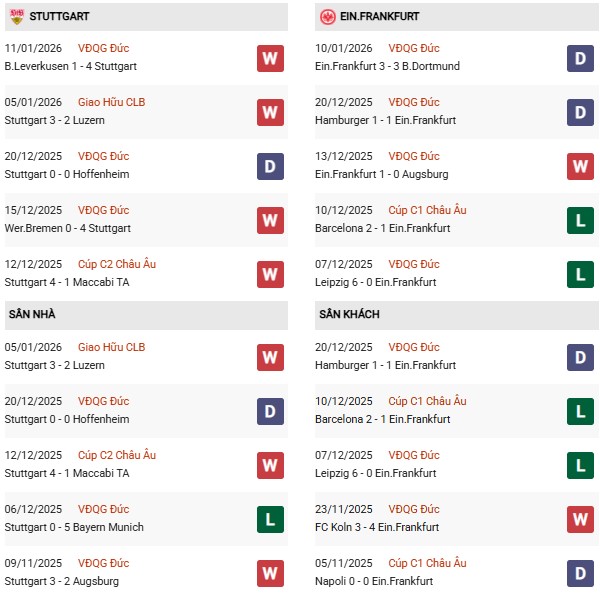Open the SÂN KHÁCH away section header
The height and width of the screenshot is (597, 600).
[x=350, y=315]
